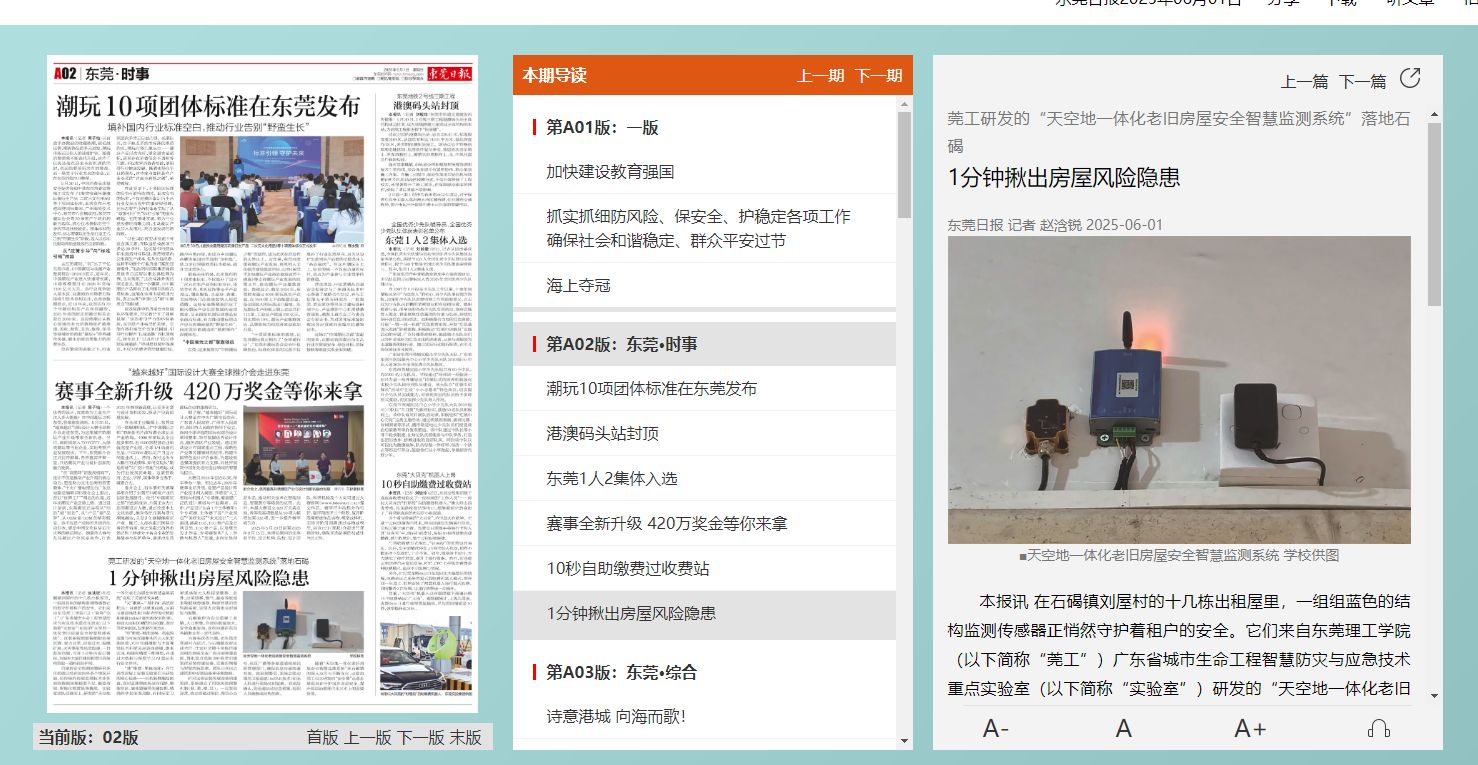The width and height of the screenshot is (1478, 765).
Task: Click the open-in-new-window arrow icon
Action: coord(1409,79)
